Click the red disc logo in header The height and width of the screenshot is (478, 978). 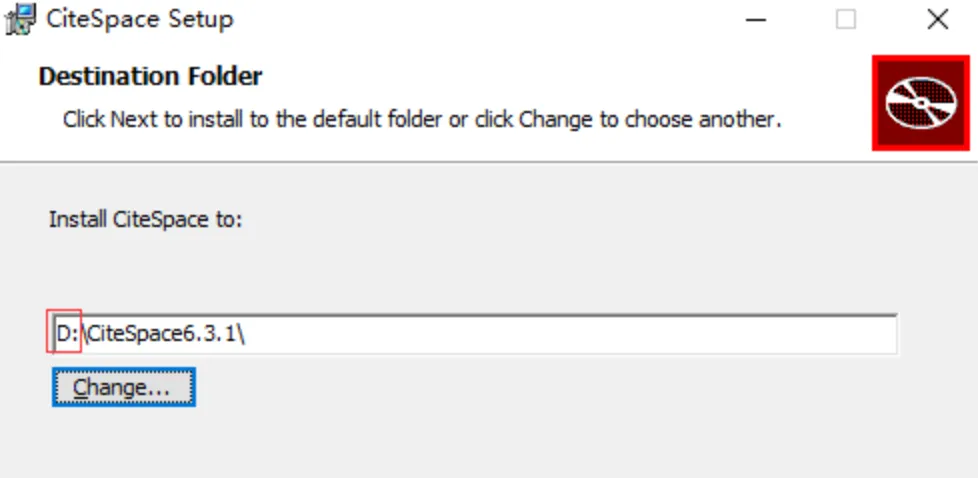(921, 103)
